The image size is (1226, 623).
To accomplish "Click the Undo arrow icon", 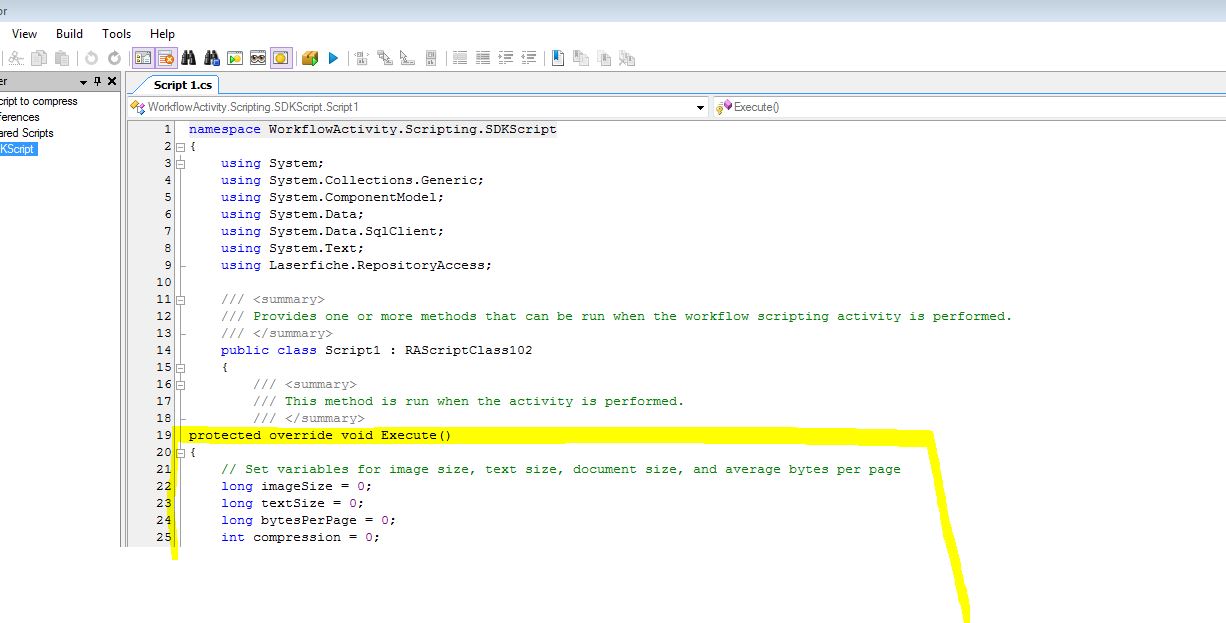I will (x=91, y=58).
